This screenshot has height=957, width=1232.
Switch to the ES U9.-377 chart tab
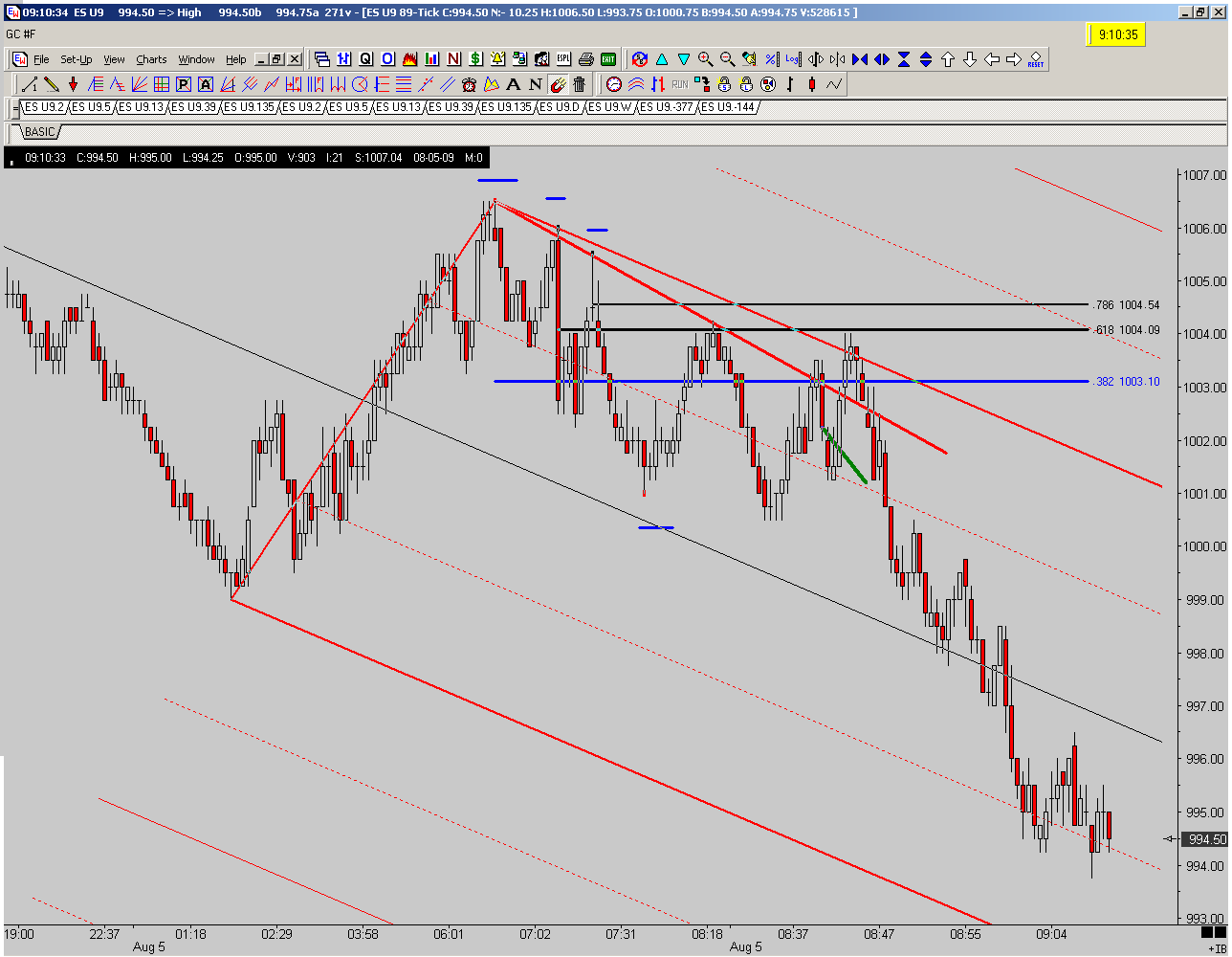(x=669, y=107)
